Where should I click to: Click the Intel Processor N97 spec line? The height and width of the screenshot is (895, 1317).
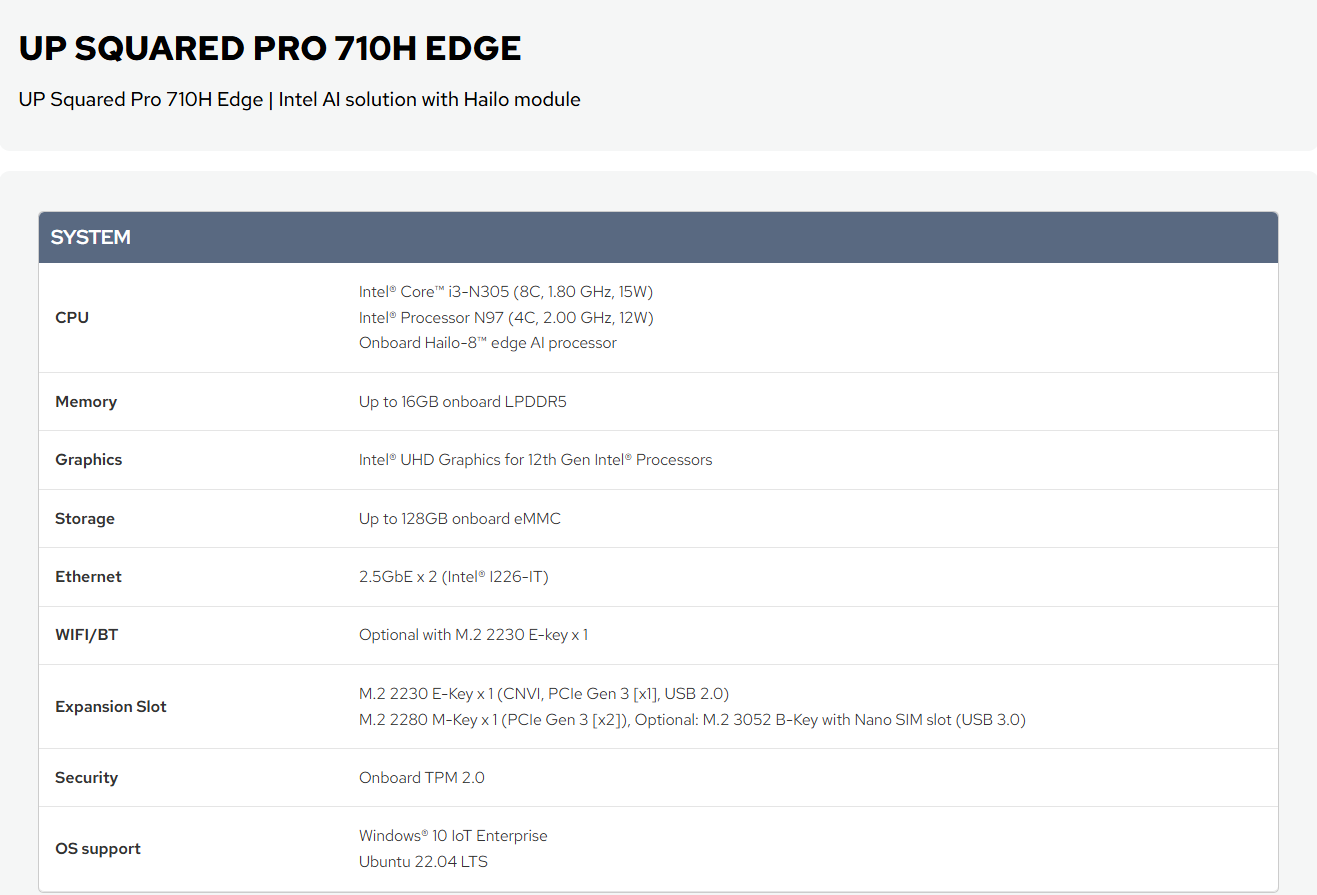click(x=506, y=317)
